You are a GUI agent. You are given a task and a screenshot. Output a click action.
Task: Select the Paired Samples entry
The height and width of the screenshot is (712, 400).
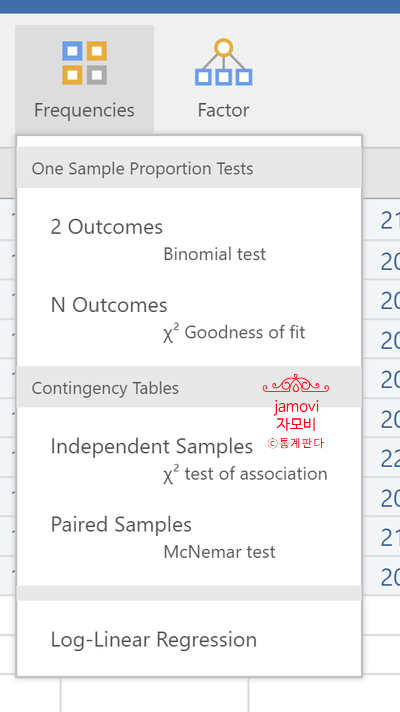[121, 525]
